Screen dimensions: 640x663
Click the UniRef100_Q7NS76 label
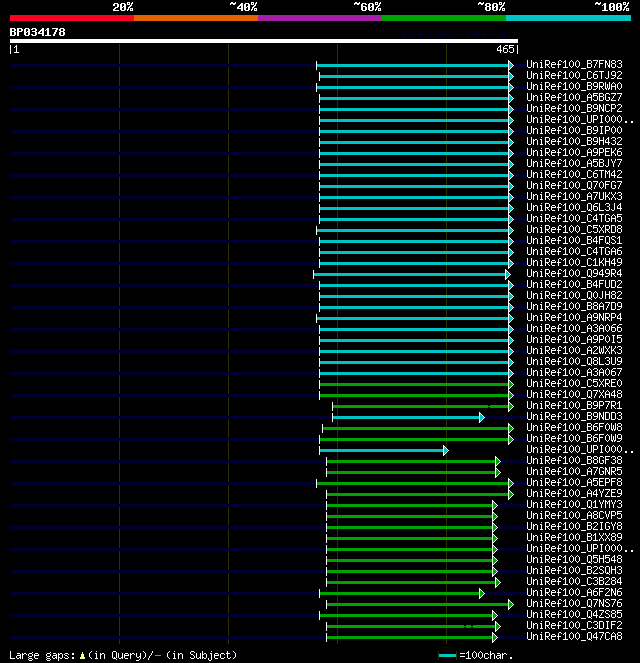[x=574, y=603]
